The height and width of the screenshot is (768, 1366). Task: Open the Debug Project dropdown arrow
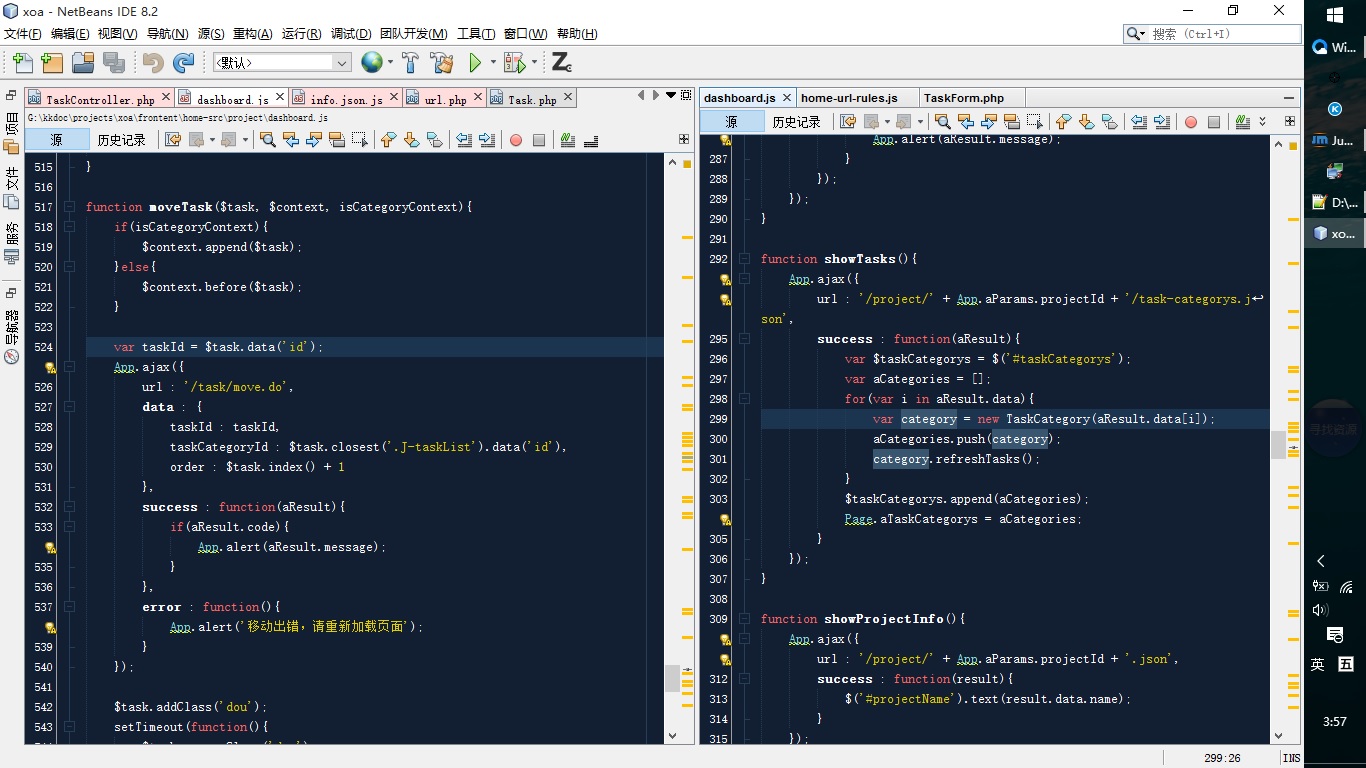pyautogui.click(x=534, y=63)
